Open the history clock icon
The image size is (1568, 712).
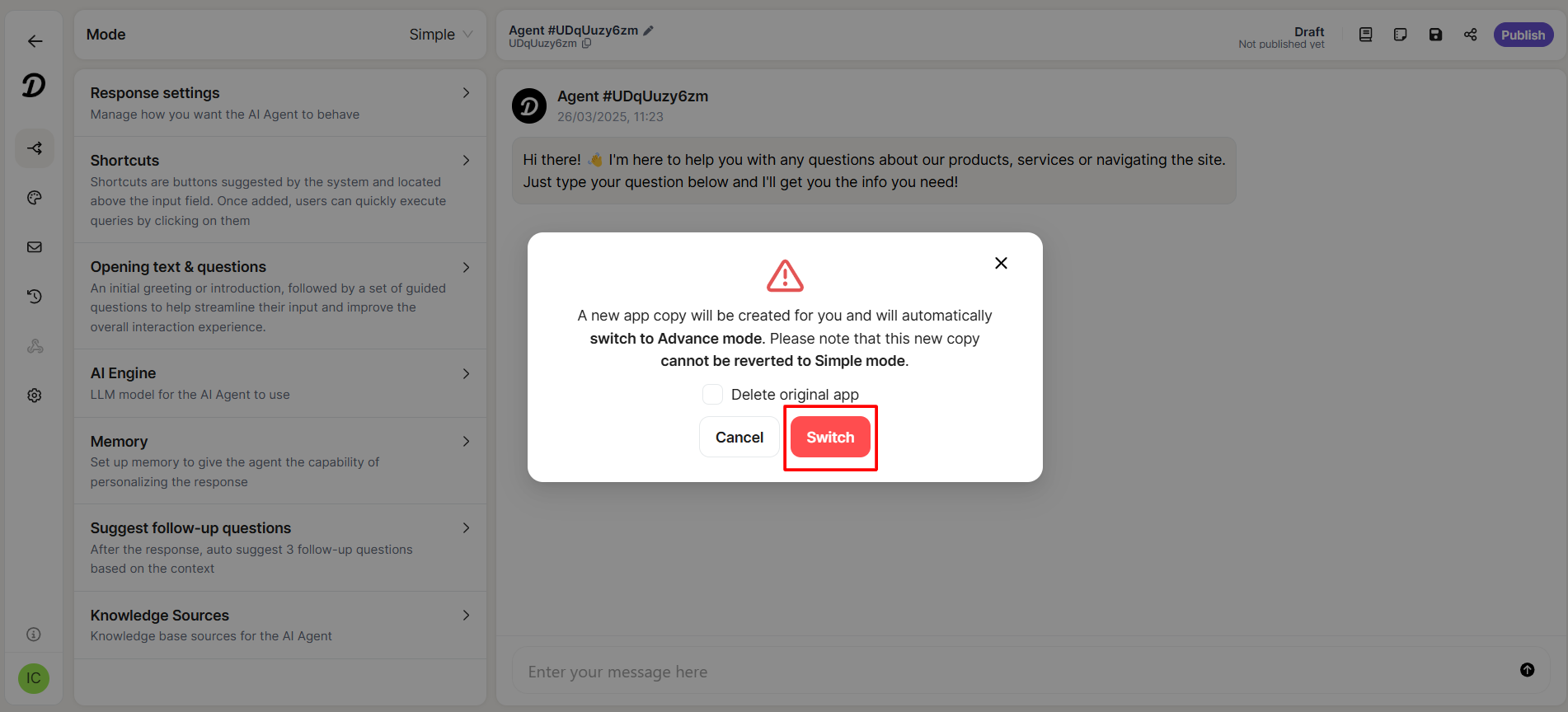point(35,297)
